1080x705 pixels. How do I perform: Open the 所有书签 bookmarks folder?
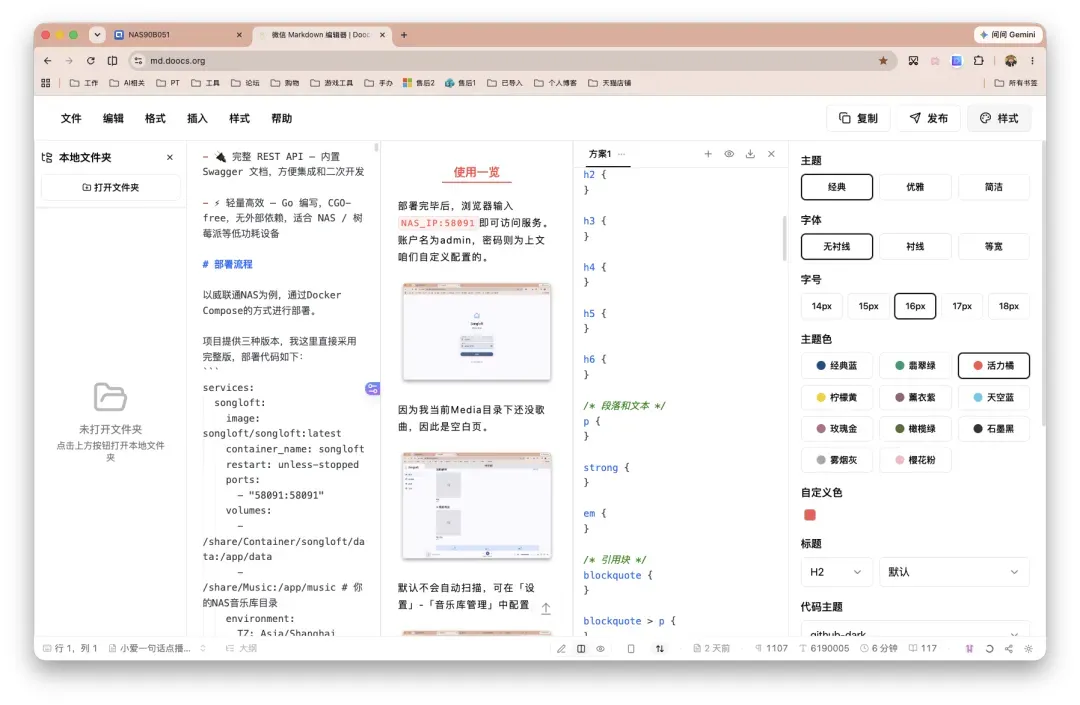[x=1016, y=83]
